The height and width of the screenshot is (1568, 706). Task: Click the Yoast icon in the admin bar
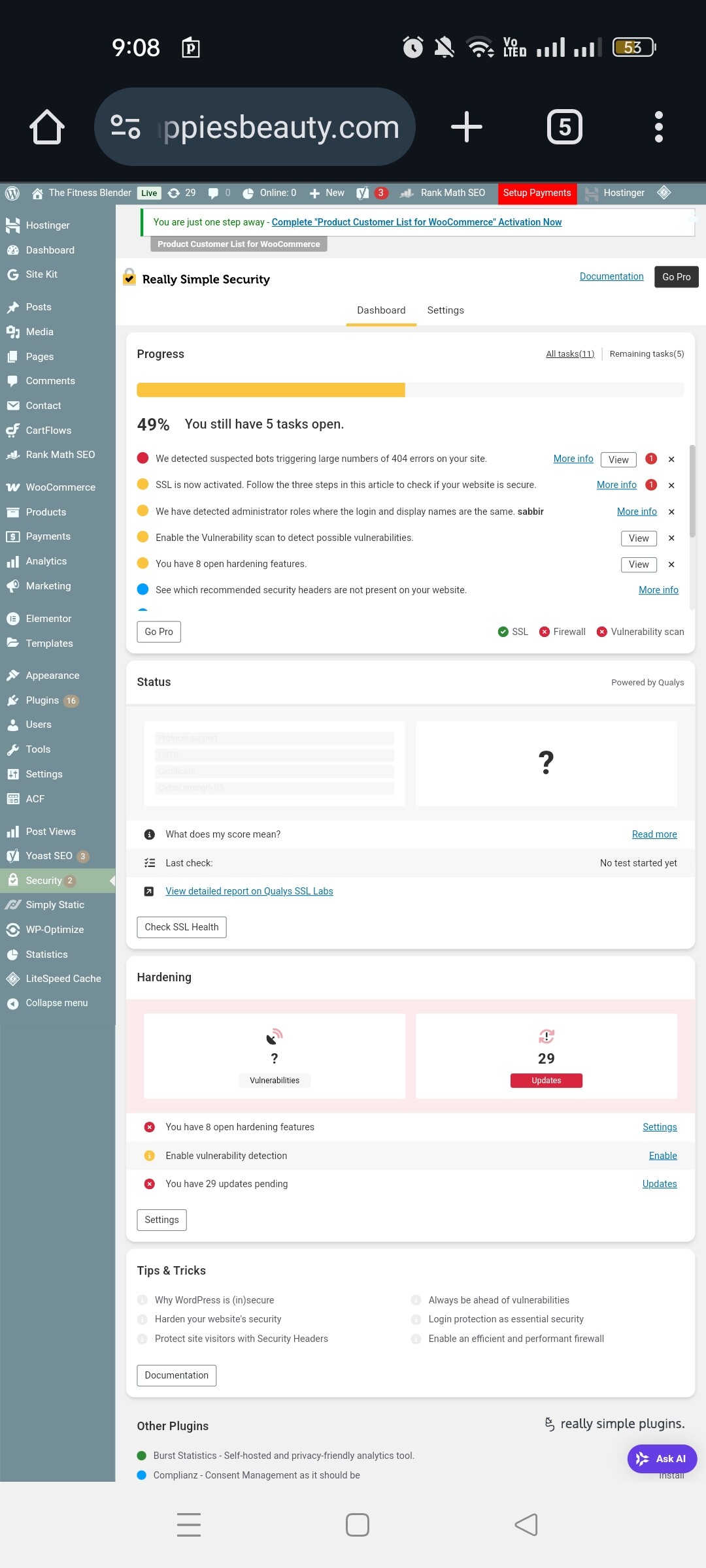pyautogui.click(x=363, y=193)
